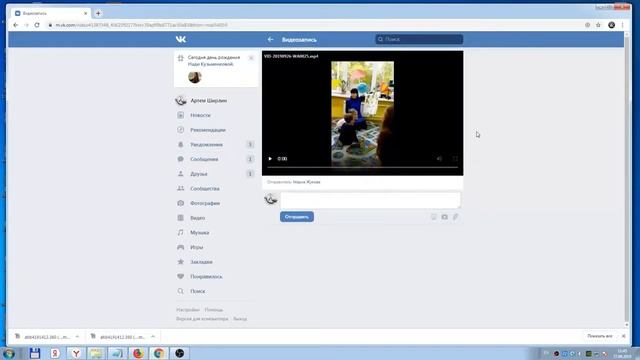Image resolution: width=640 pixels, height=360 pixels.
Task: Switch the video to fullscreen
Action: click(455, 158)
